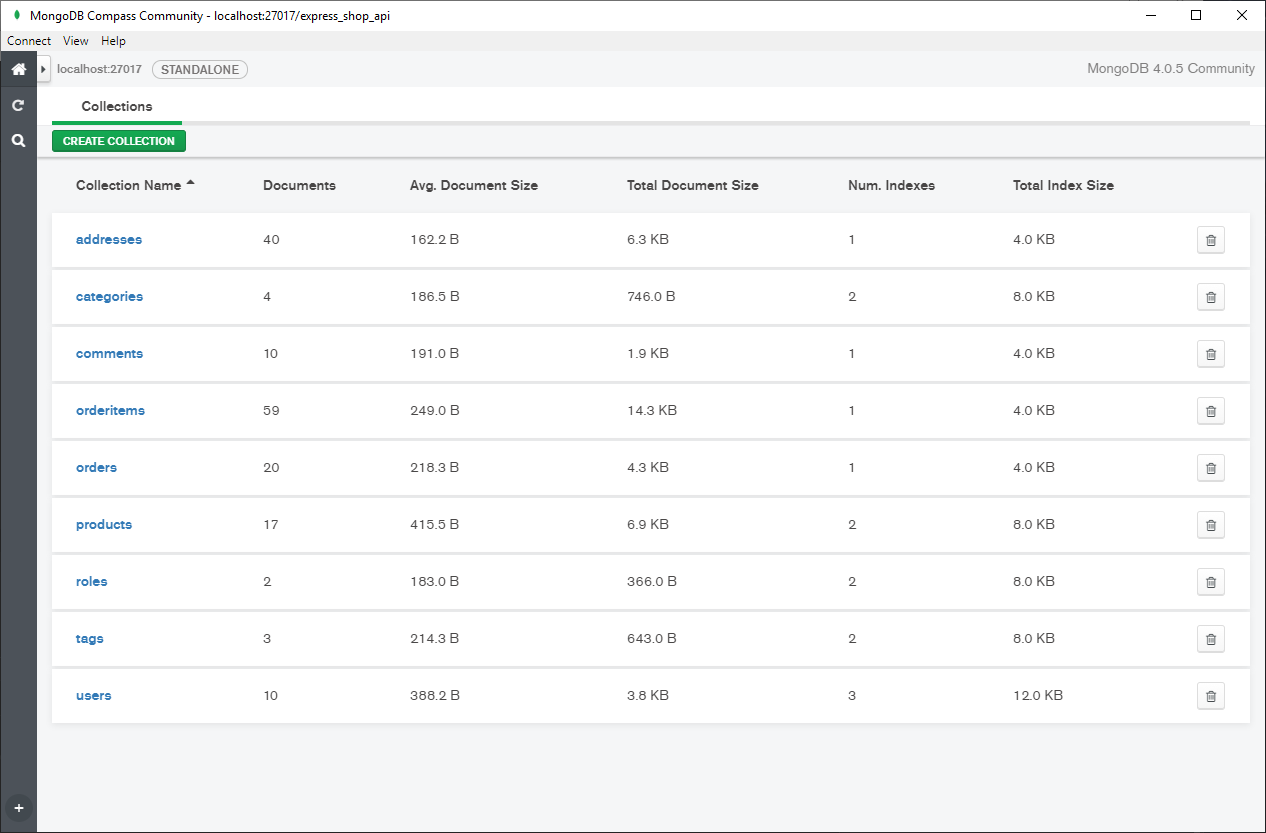Sort by Documents column header
Screen dimensions: 1266x833
[x=299, y=185]
